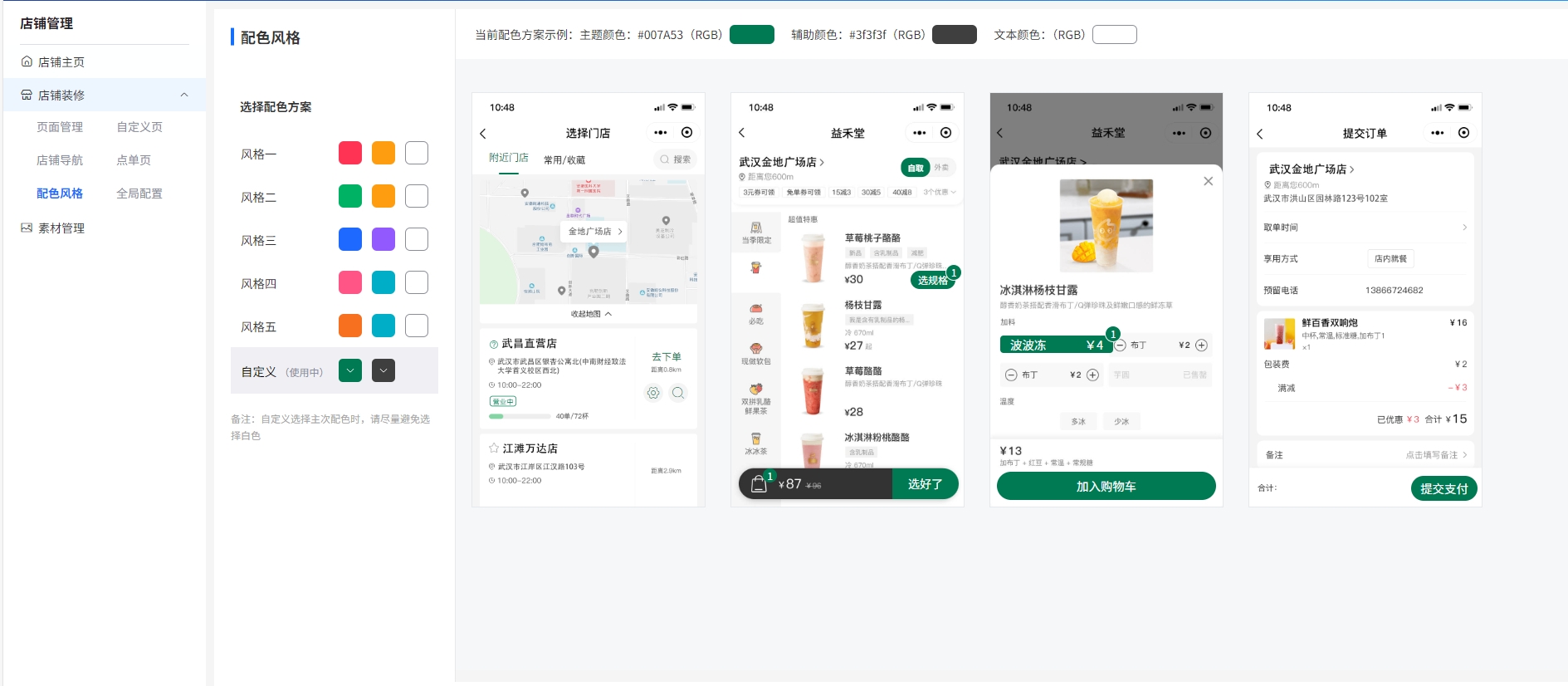This screenshot has width=1568, height=686.
Task: Open the green custom theme color dropdown
Action: [350, 370]
